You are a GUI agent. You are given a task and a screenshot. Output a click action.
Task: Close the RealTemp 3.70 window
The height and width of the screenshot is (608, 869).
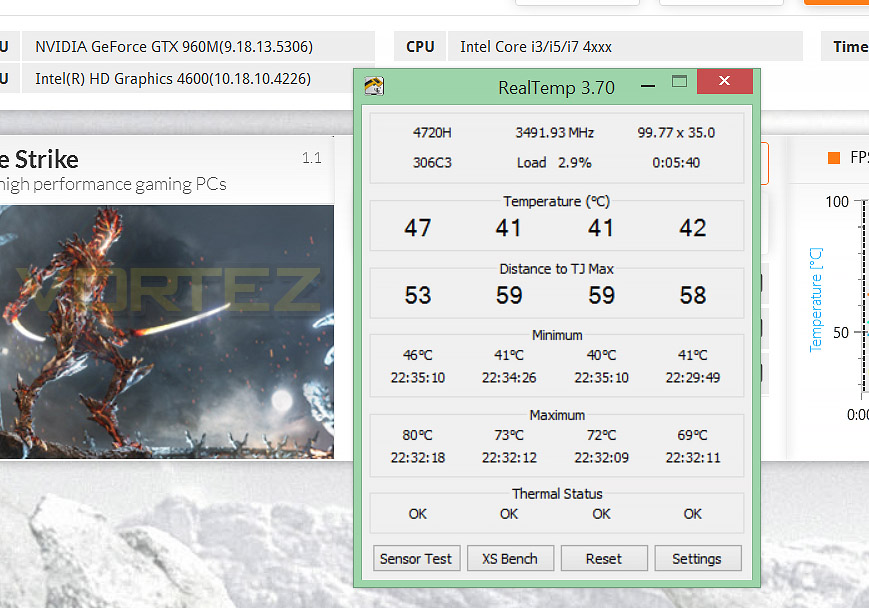click(724, 81)
